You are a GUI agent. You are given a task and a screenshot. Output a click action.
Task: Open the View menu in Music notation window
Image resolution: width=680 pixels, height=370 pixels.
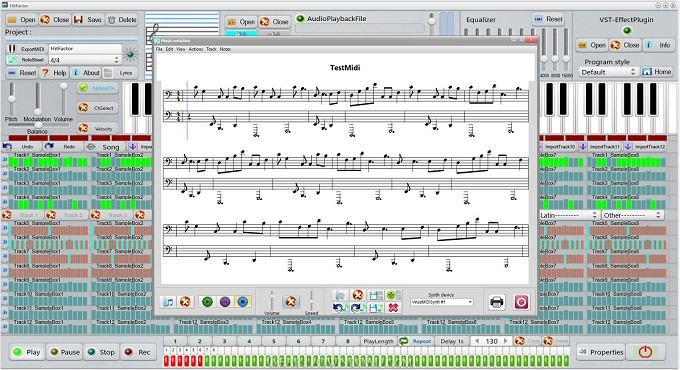pyautogui.click(x=180, y=49)
